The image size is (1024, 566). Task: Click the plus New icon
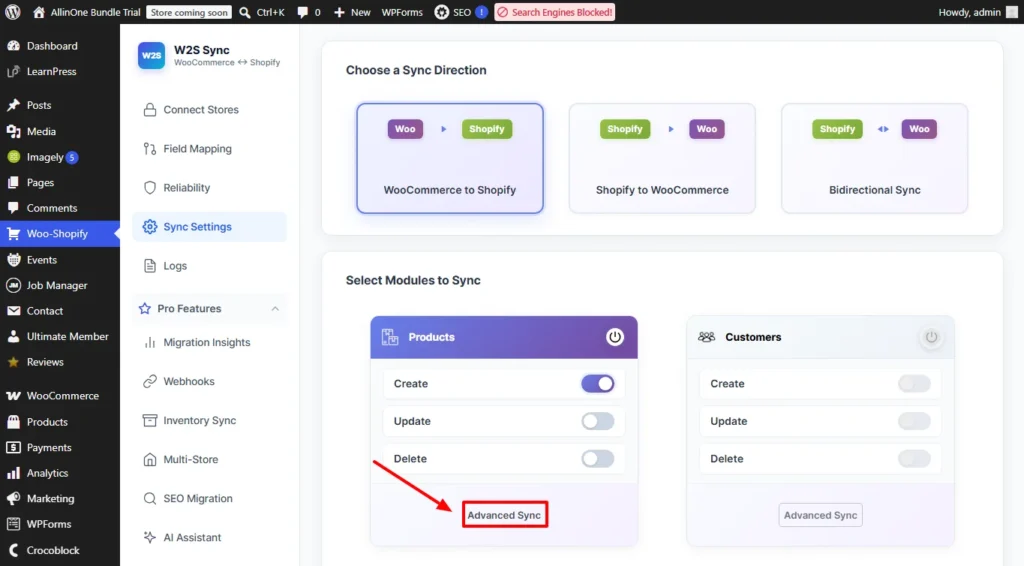pos(339,12)
